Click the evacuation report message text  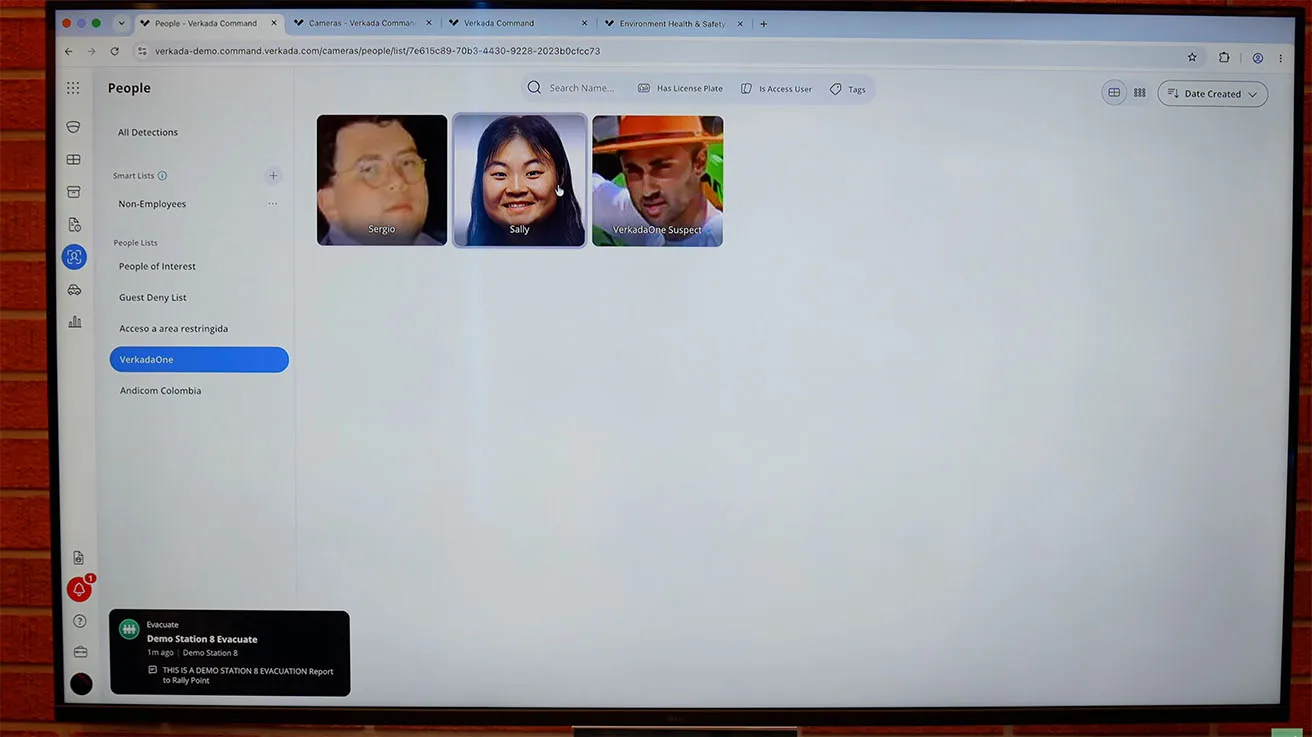248,675
